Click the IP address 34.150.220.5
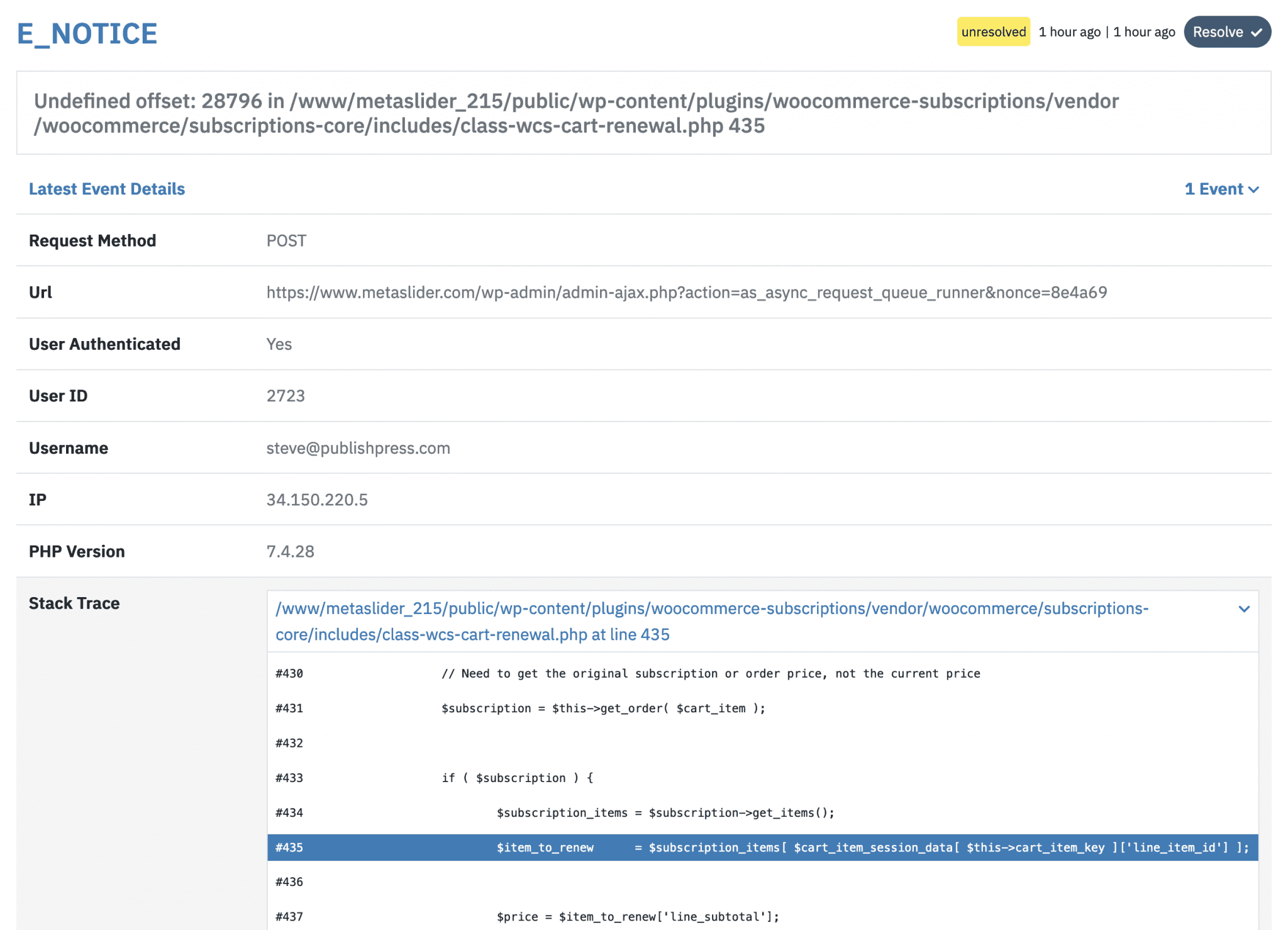This screenshot has height=930, width=1288. [317, 500]
